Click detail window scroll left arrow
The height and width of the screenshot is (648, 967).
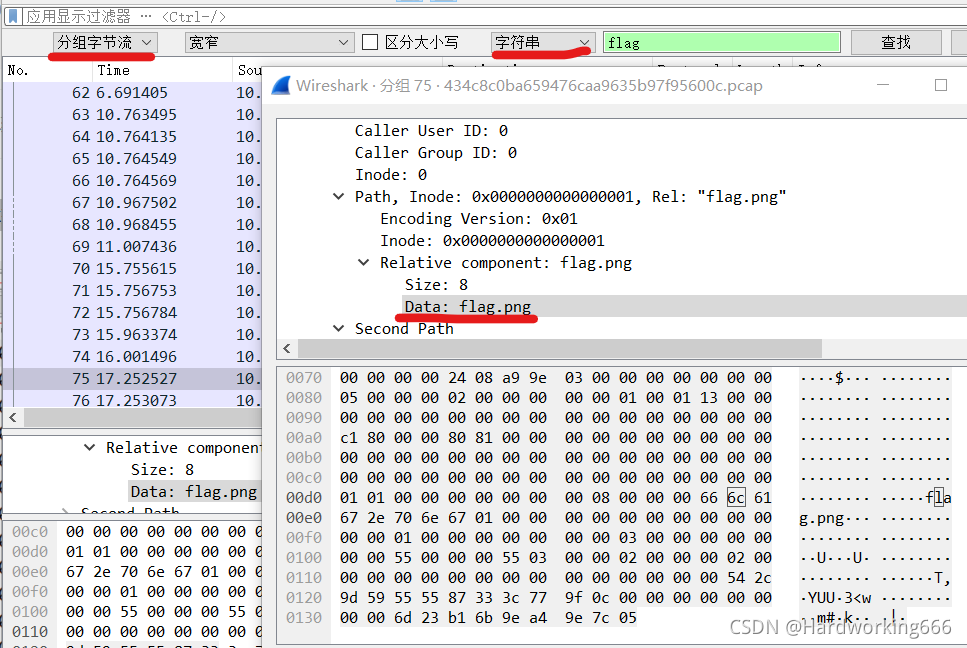click(287, 349)
